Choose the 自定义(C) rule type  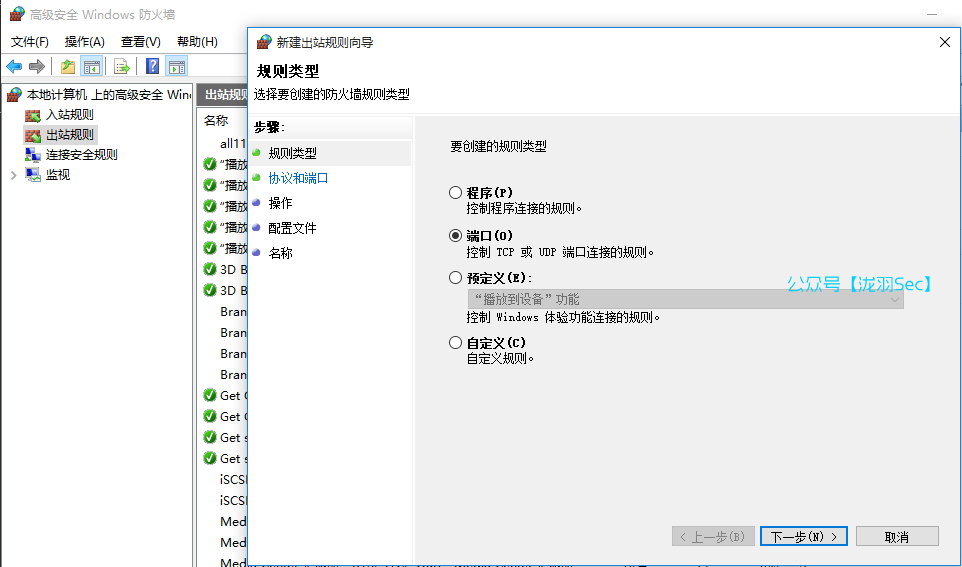coord(456,343)
